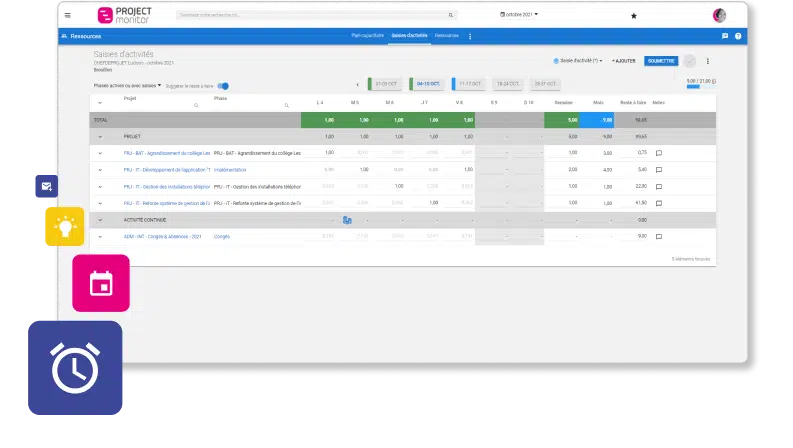Viewport: 793px width, 448px height.
Task: Select the 11-17 OCT week
Action: [469, 84]
